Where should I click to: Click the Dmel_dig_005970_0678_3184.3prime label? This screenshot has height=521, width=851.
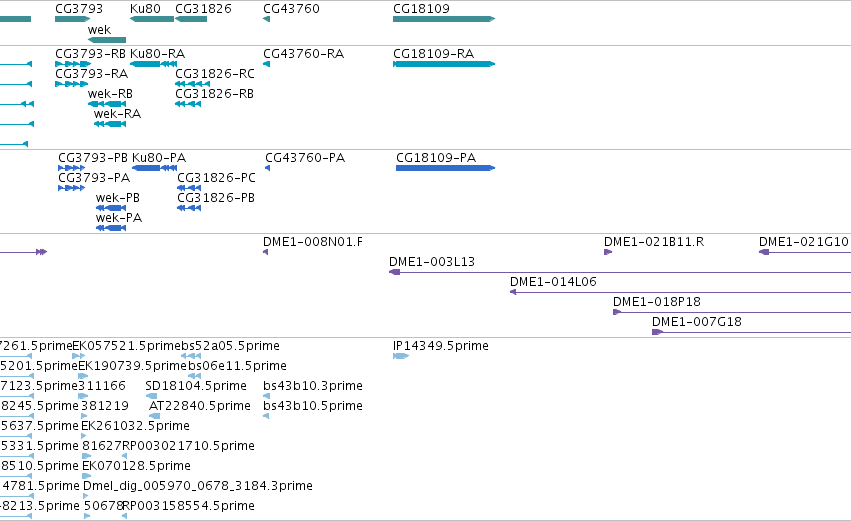pos(198,486)
